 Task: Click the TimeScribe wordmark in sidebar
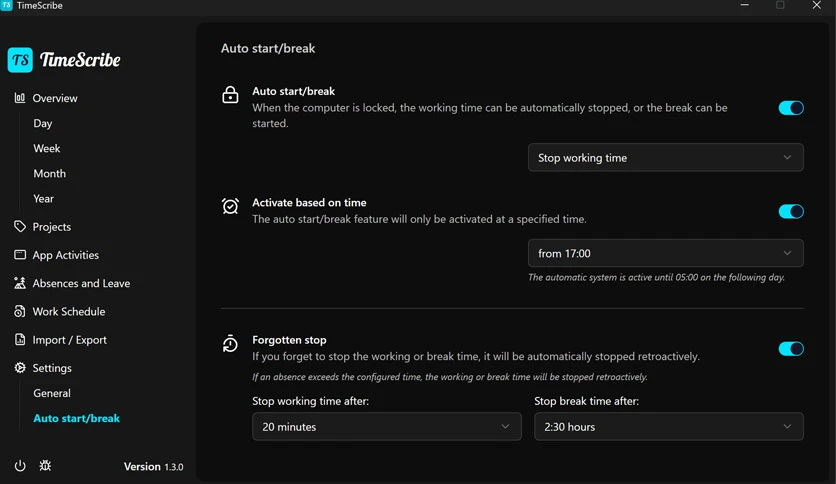point(81,60)
